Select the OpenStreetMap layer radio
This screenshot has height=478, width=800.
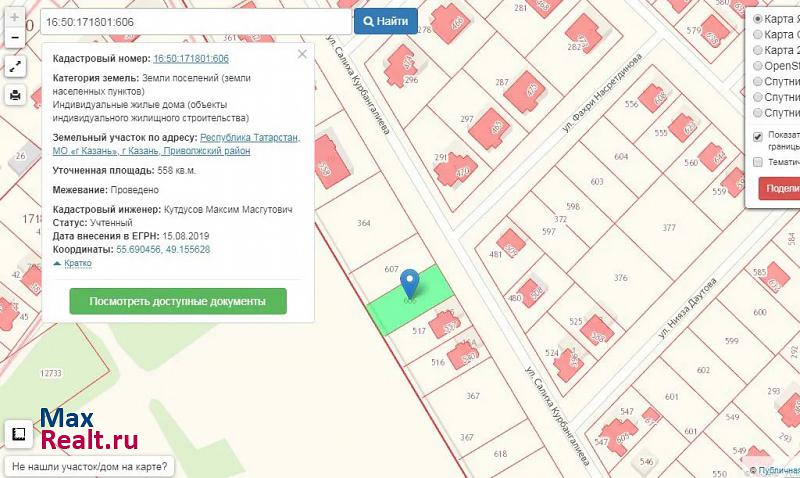(x=757, y=66)
